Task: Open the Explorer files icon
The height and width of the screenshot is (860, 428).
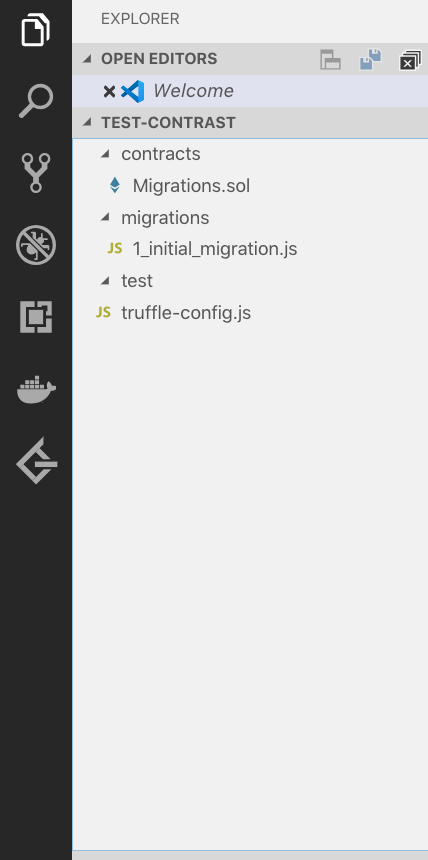Action: pyautogui.click(x=36, y=30)
